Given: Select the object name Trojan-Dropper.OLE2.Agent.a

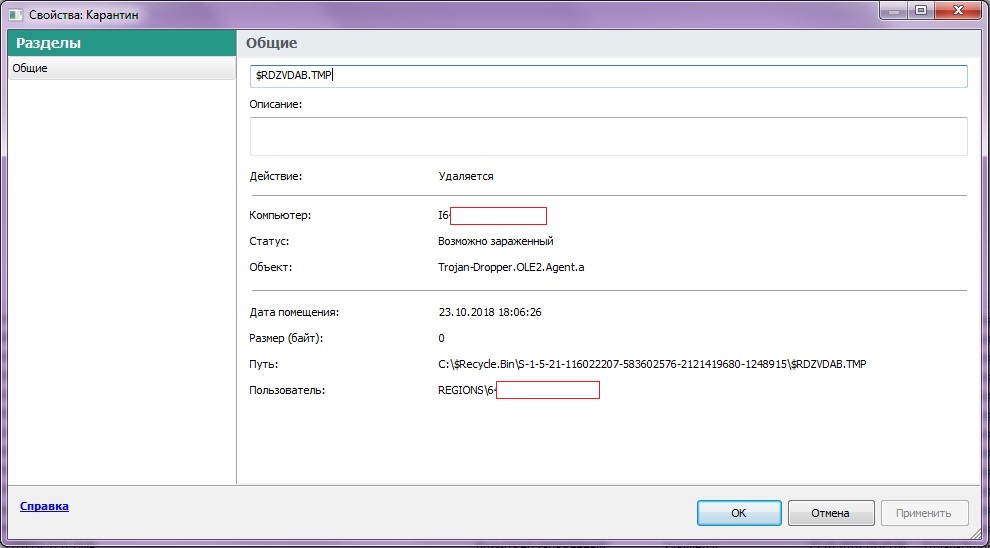Looking at the screenshot, I should [x=511, y=268].
